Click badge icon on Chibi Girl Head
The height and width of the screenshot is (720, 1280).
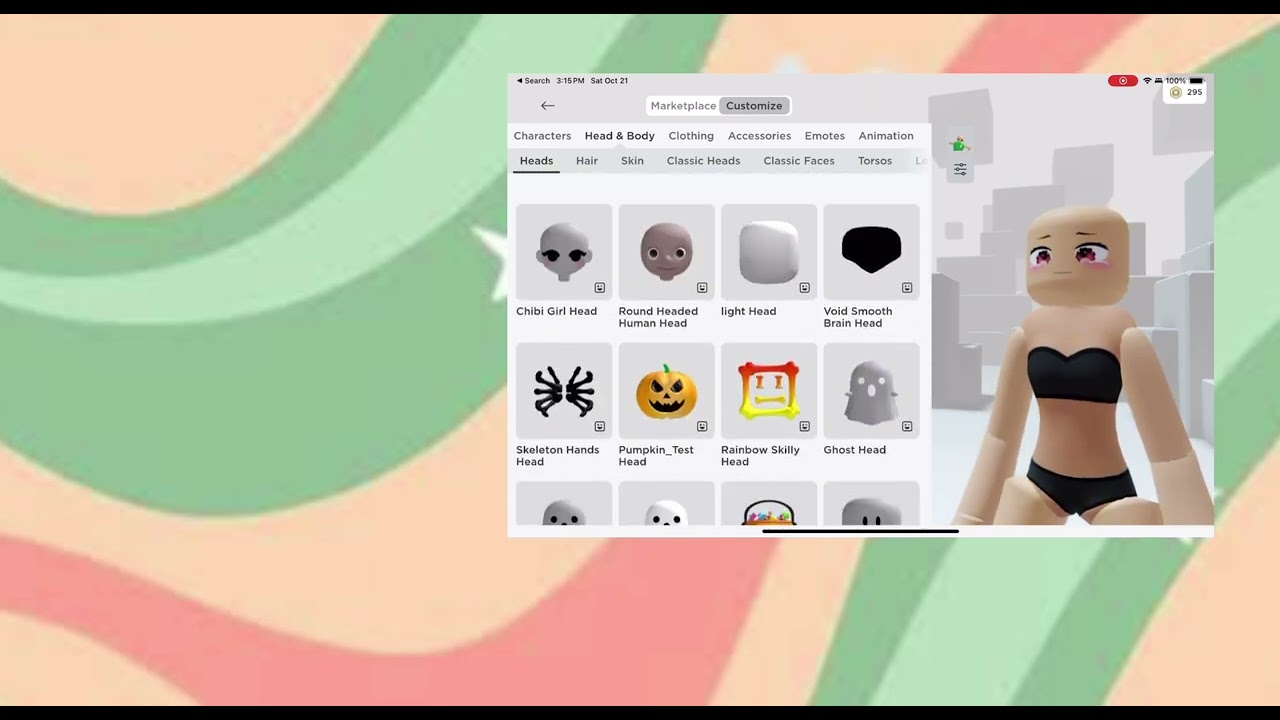click(600, 288)
